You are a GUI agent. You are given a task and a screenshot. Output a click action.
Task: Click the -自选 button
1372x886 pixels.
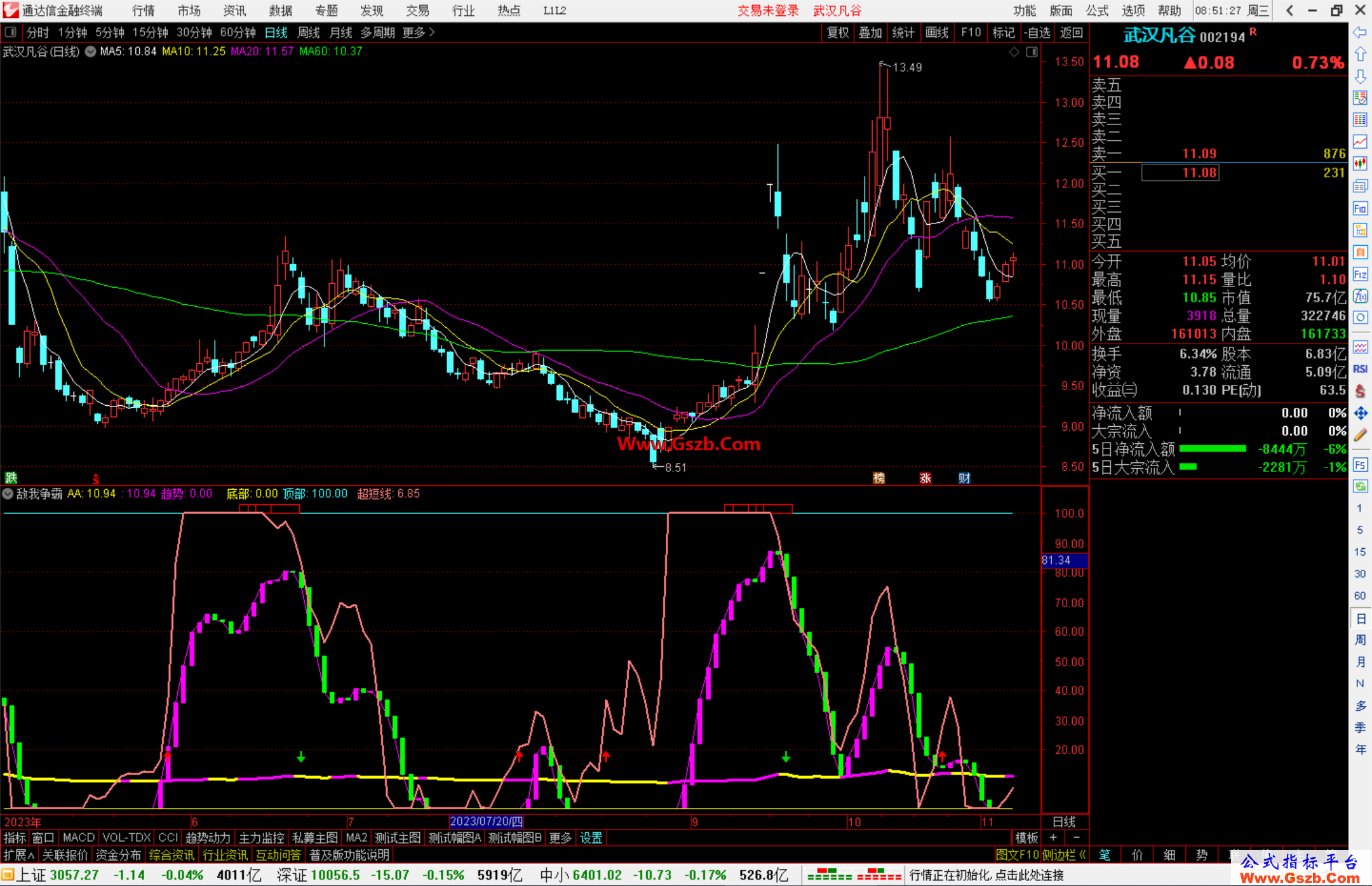point(1037,32)
